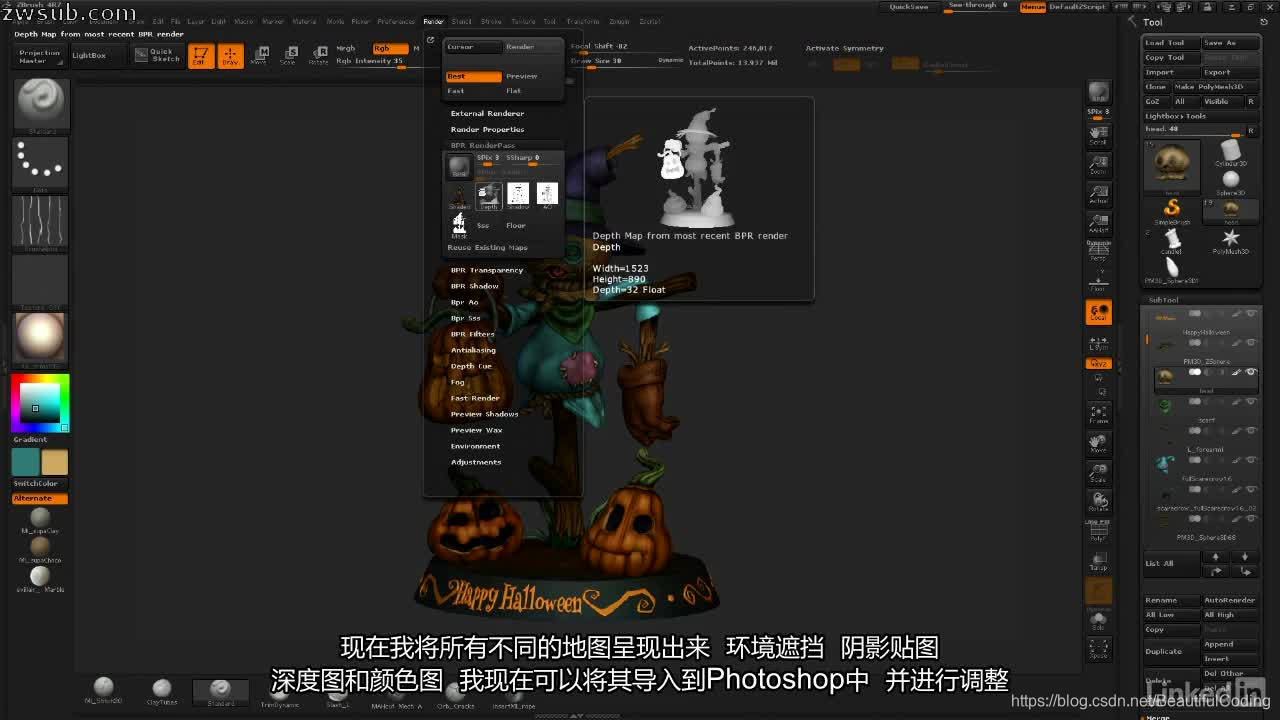This screenshot has height=720, width=1280.
Task: Select the Zoom canvas tool
Action: tap(1098, 165)
